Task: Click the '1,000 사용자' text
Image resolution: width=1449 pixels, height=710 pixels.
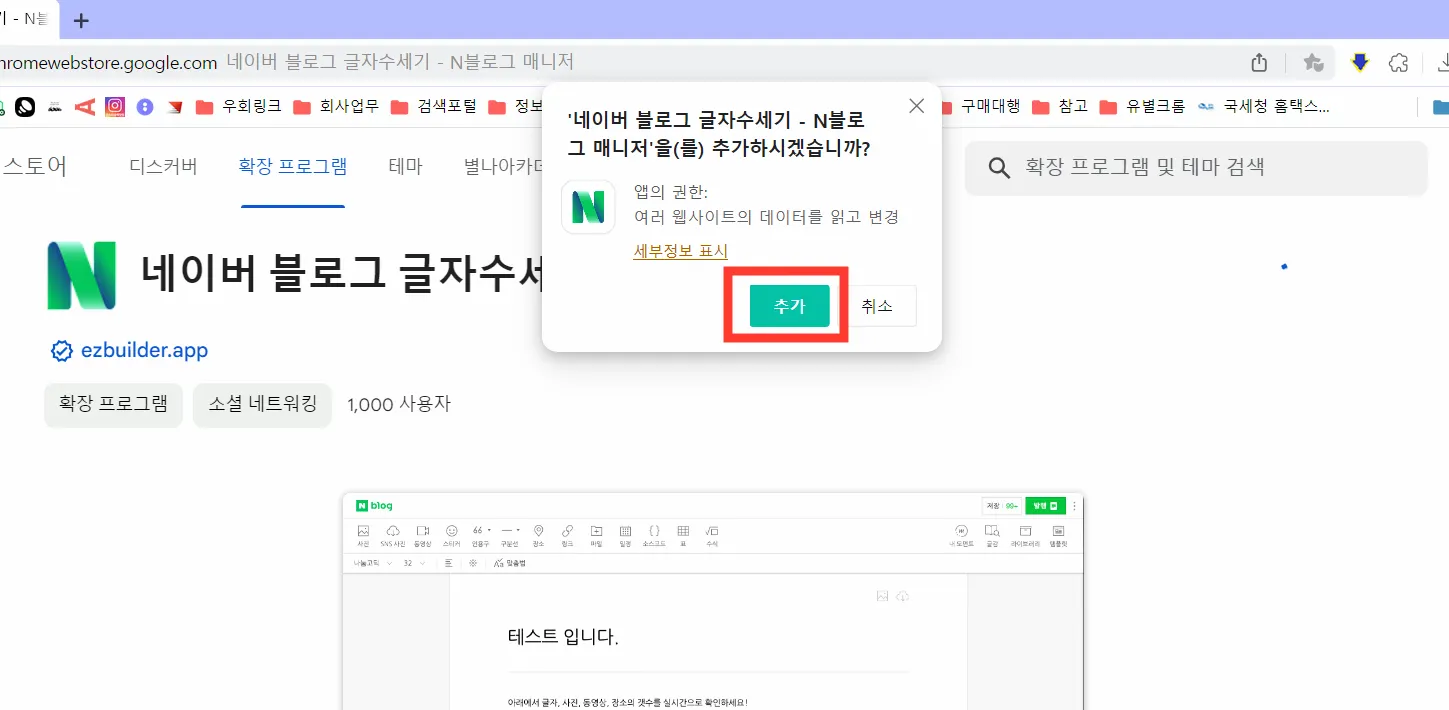Action: [399, 404]
